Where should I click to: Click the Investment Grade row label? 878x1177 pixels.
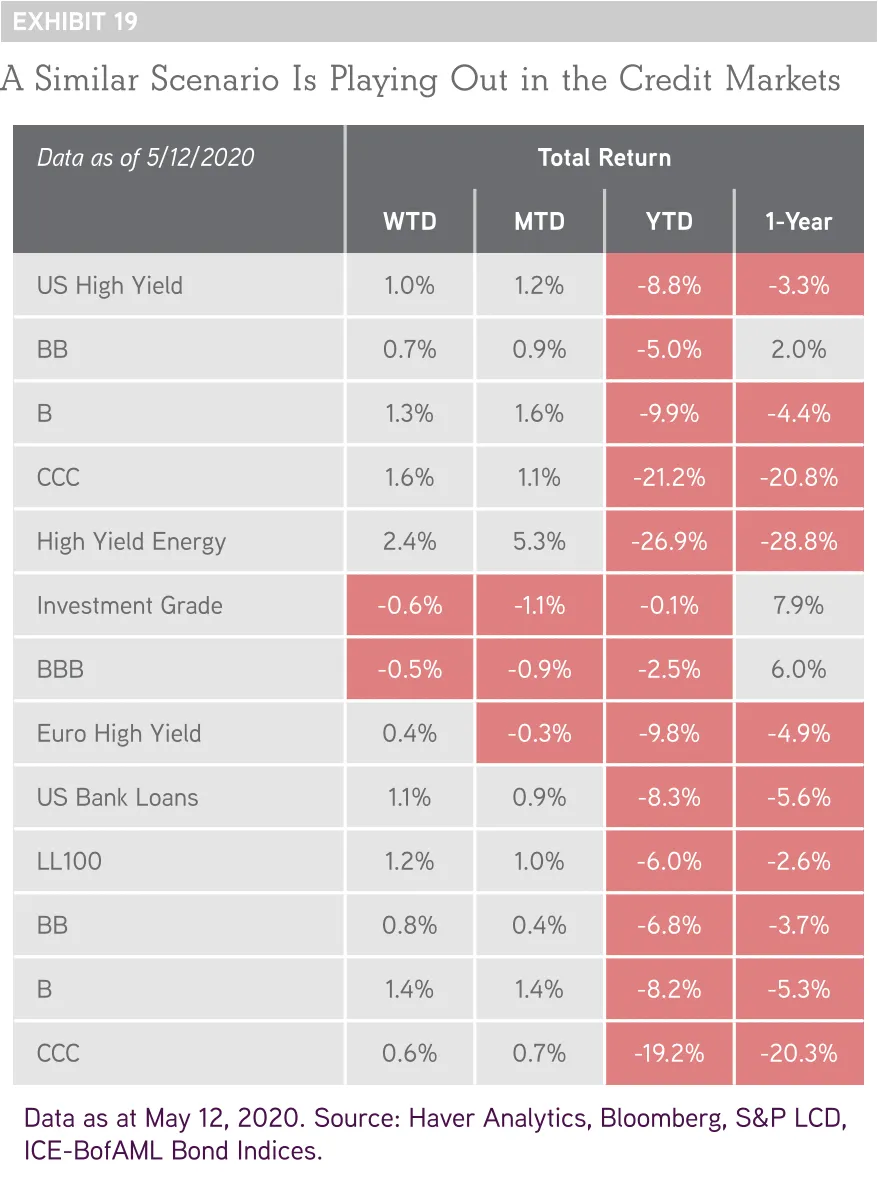[130, 605]
